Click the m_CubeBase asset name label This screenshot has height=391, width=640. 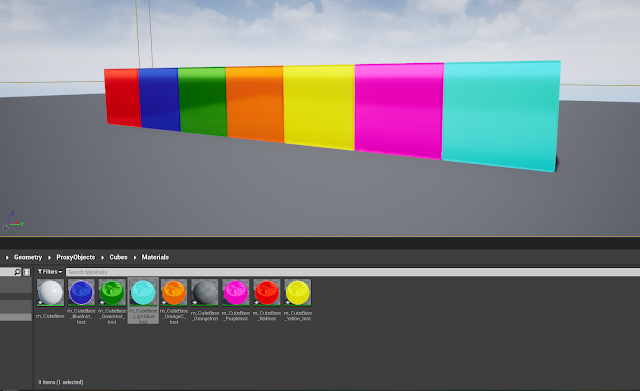click(x=50, y=316)
